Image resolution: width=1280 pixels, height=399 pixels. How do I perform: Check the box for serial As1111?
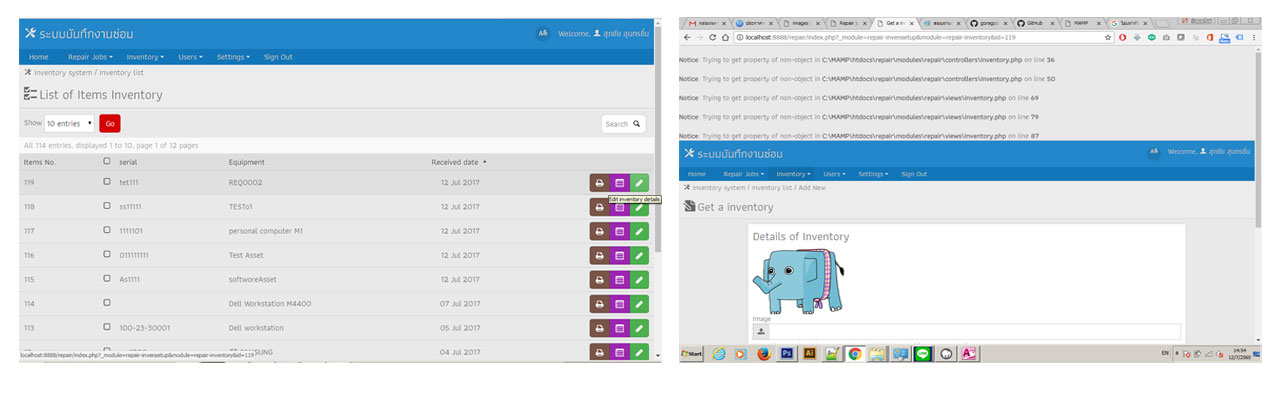click(x=107, y=278)
